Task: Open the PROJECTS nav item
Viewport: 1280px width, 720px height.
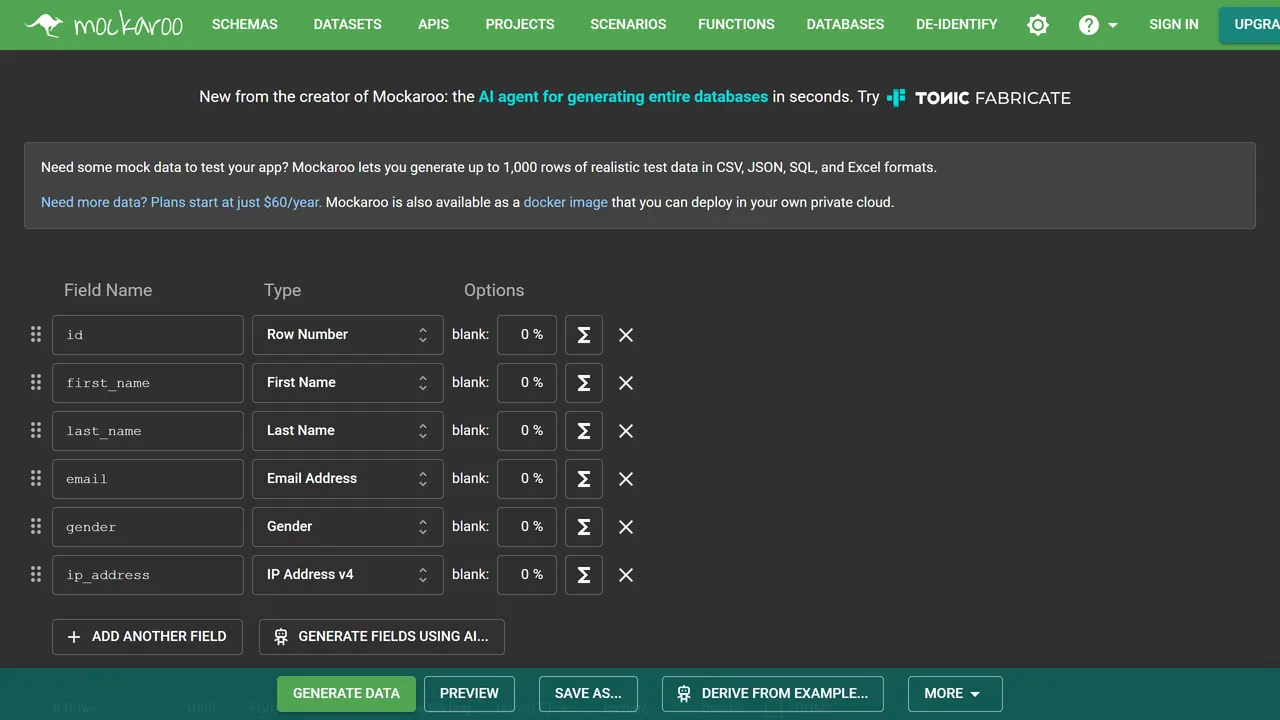Action: (x=520, y=24)
